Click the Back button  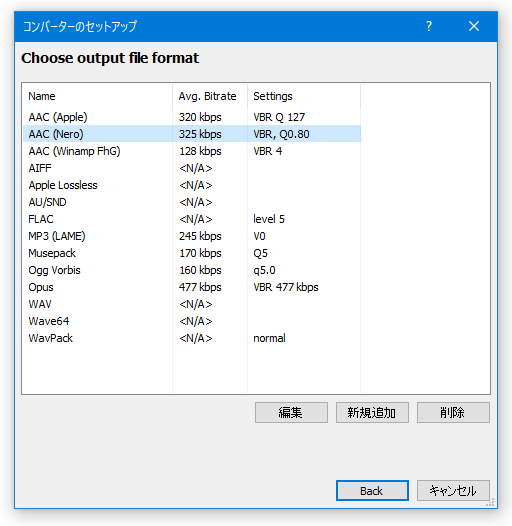[372, 490]
